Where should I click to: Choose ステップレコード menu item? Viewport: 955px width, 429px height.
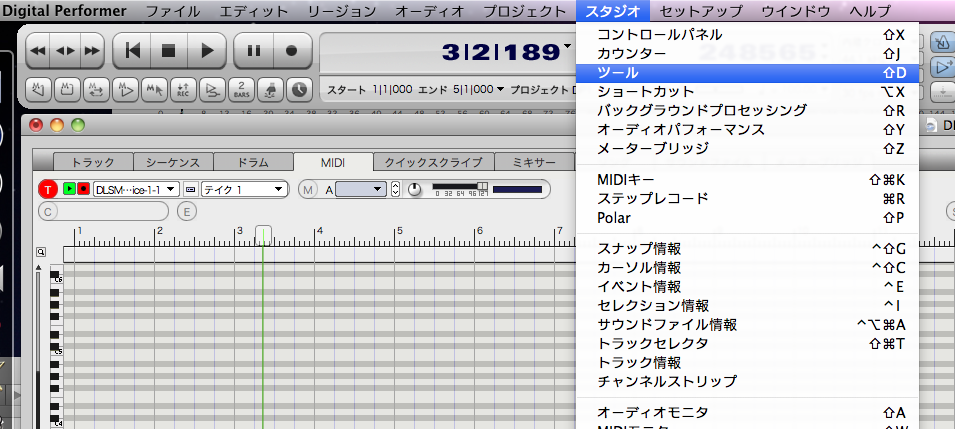click(747, 199)
